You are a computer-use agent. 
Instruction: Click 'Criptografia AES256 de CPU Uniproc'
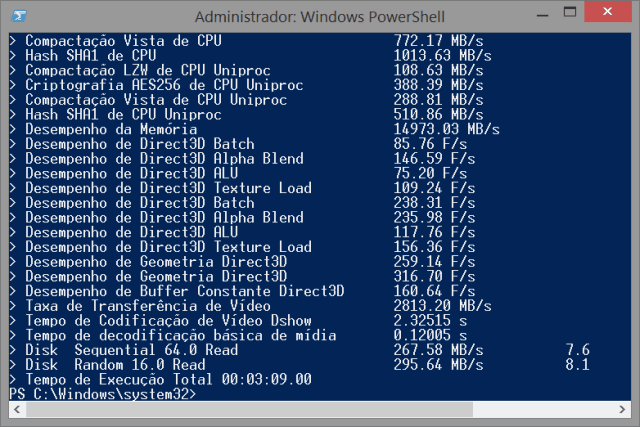click(164, 85)
